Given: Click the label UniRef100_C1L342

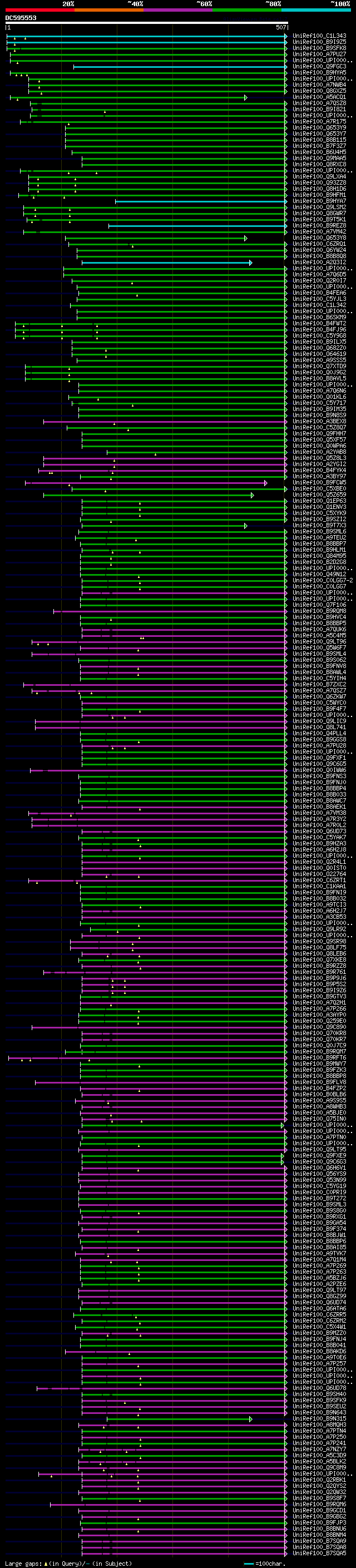Looking at the screenshot, I should pos(319,305).
